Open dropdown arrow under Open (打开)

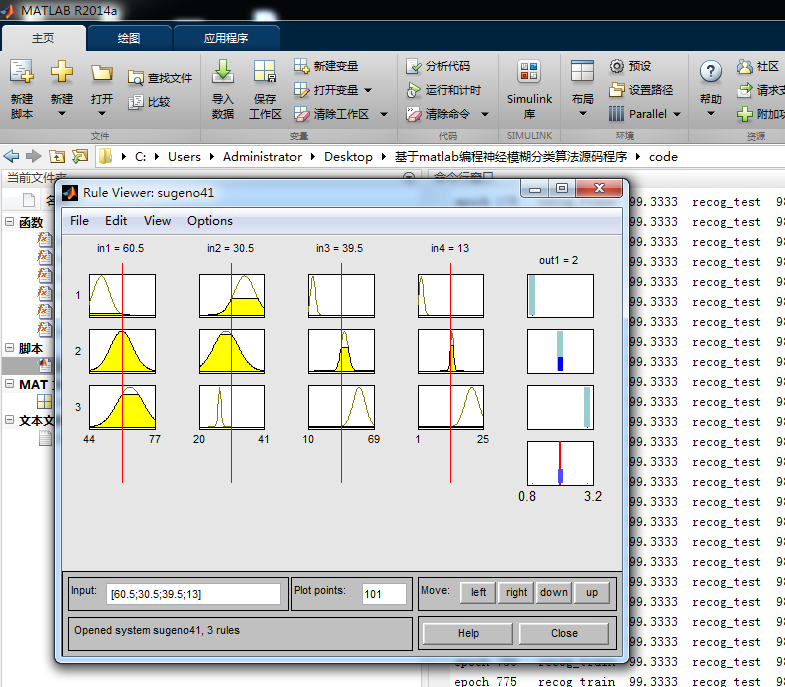102,114
